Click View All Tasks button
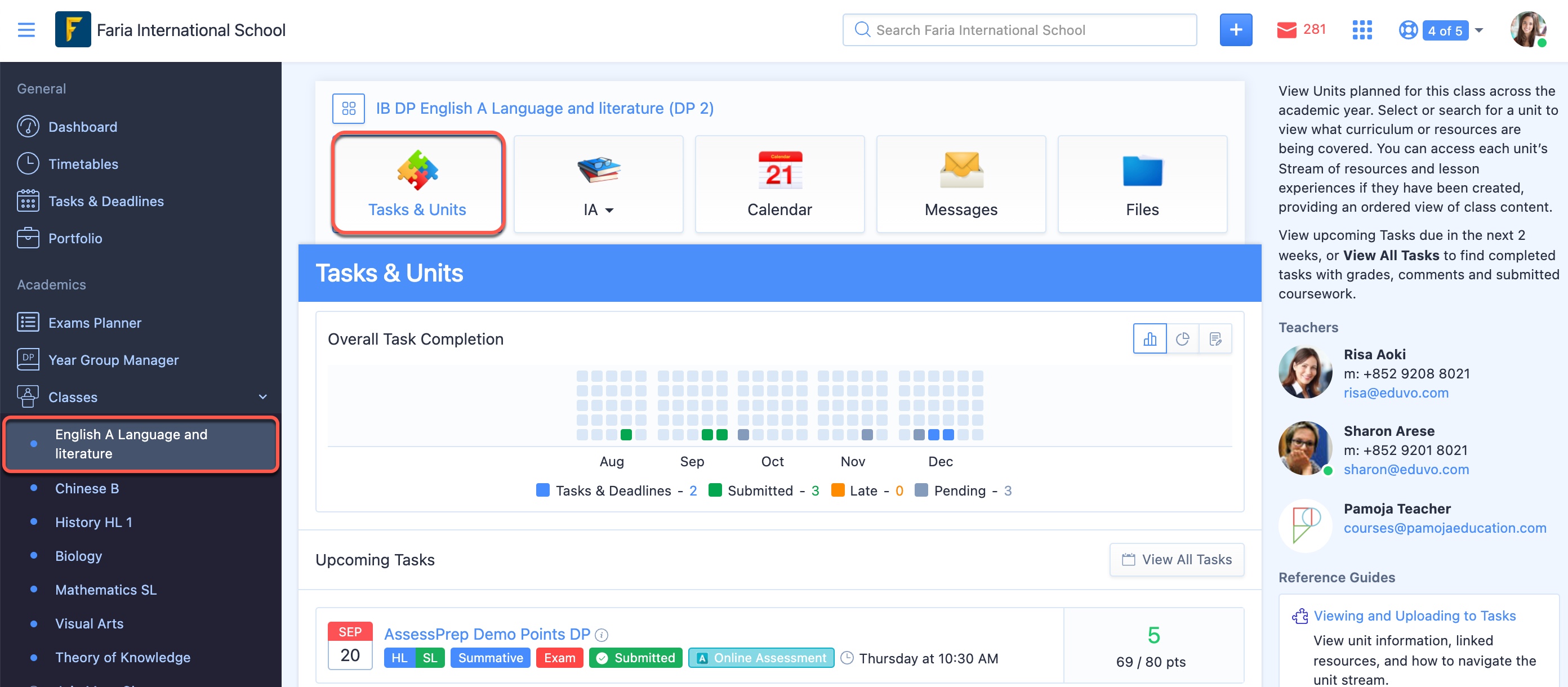This screenshot has width=1568, height=687. click(x=1176, y=559)
